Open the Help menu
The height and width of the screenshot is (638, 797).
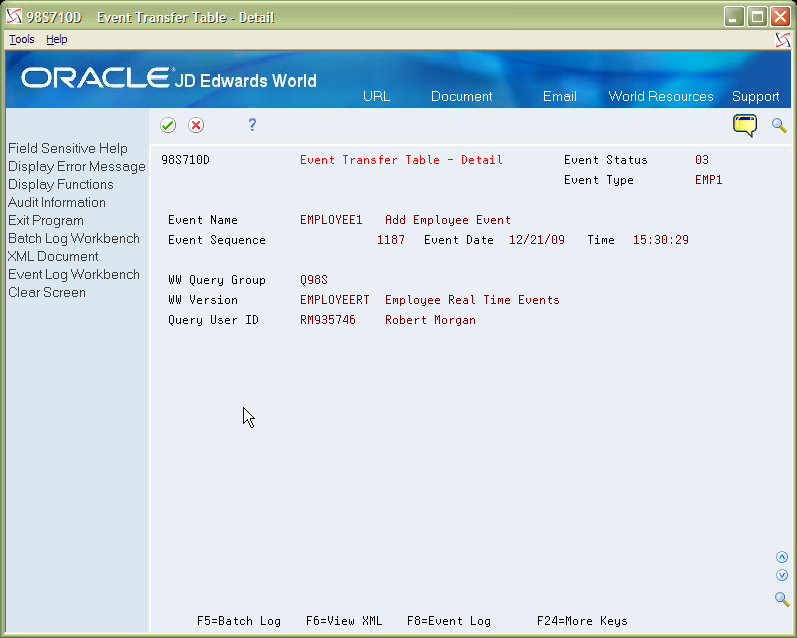coord(56,39)
